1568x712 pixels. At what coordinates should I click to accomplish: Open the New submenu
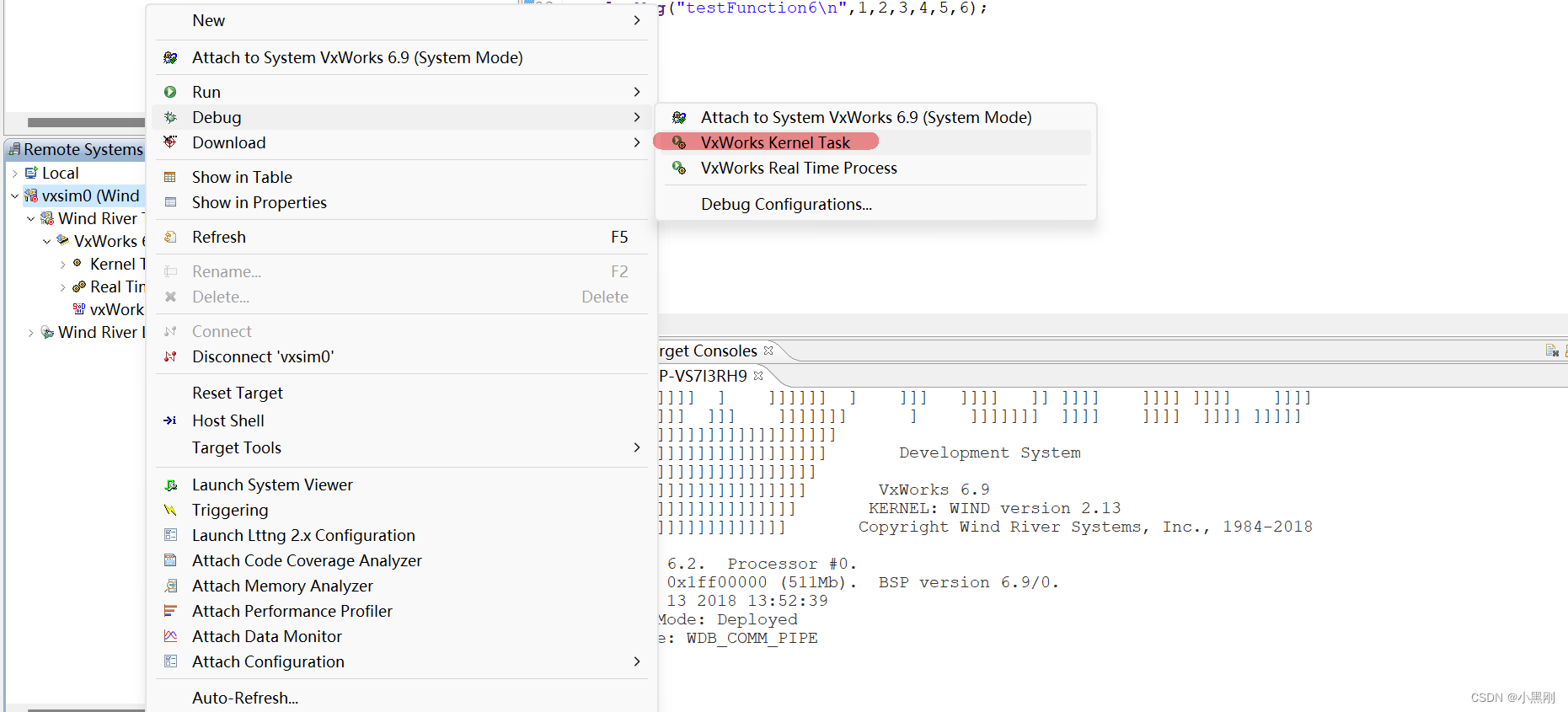tap(402, 20)
